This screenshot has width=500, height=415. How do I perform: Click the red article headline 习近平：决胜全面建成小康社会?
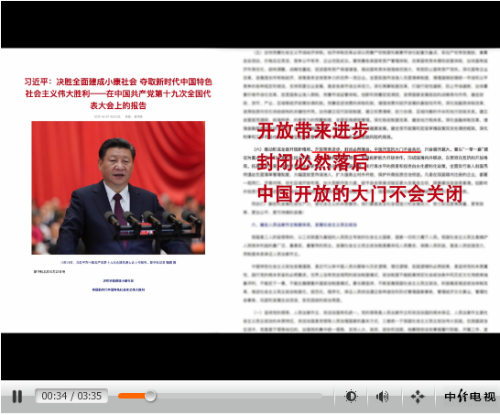pyautogui.click(x=118, y=94)
